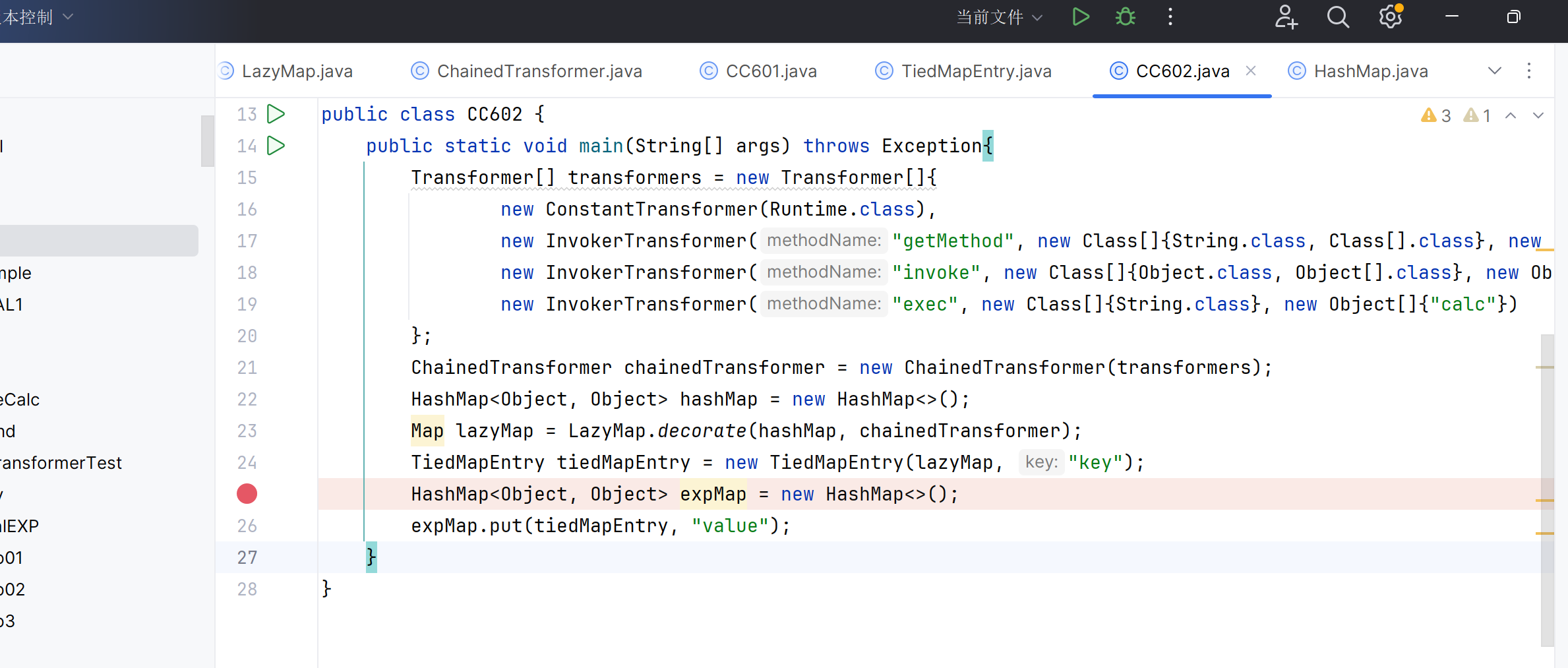The image size is (1568, 668).
Task: Select the project item ending in ansformerTest
Action: pyautogui.click(x=61, y=463)
